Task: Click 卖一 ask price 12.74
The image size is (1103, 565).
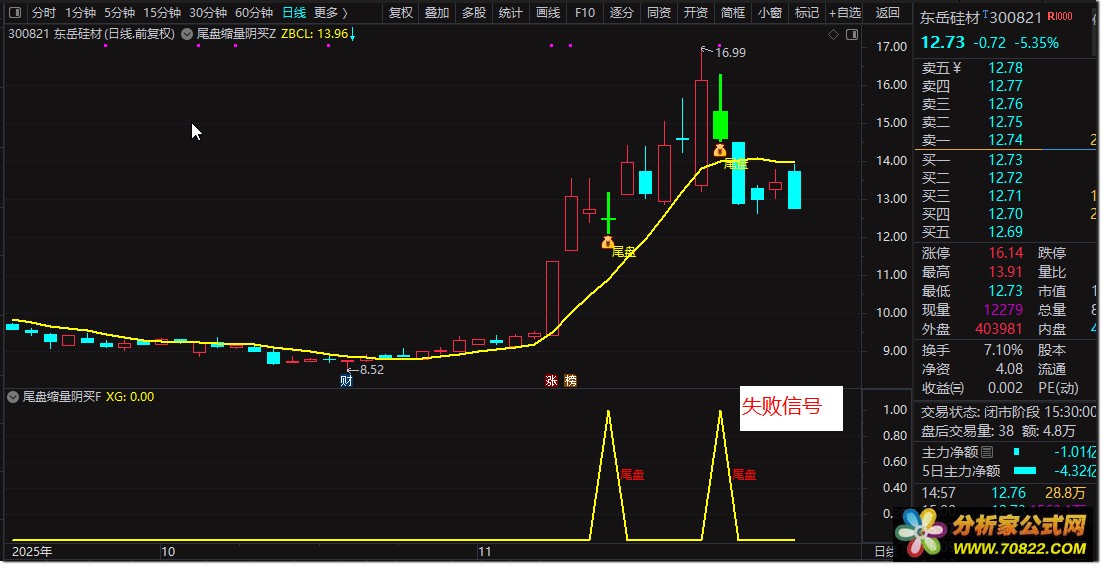Action: [1005, 140]
